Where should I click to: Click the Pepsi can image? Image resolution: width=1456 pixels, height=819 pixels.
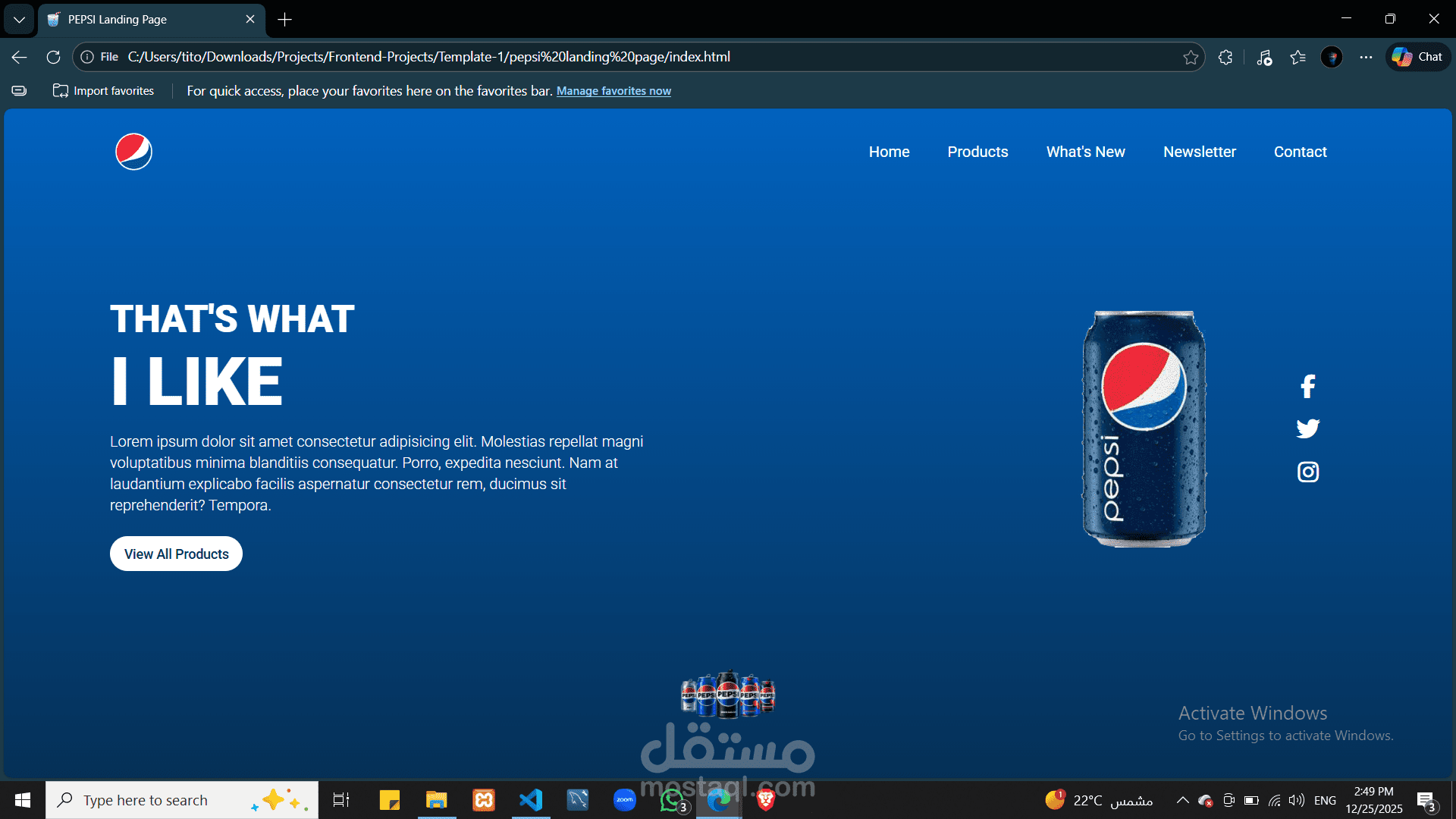tap(1144, 428)
